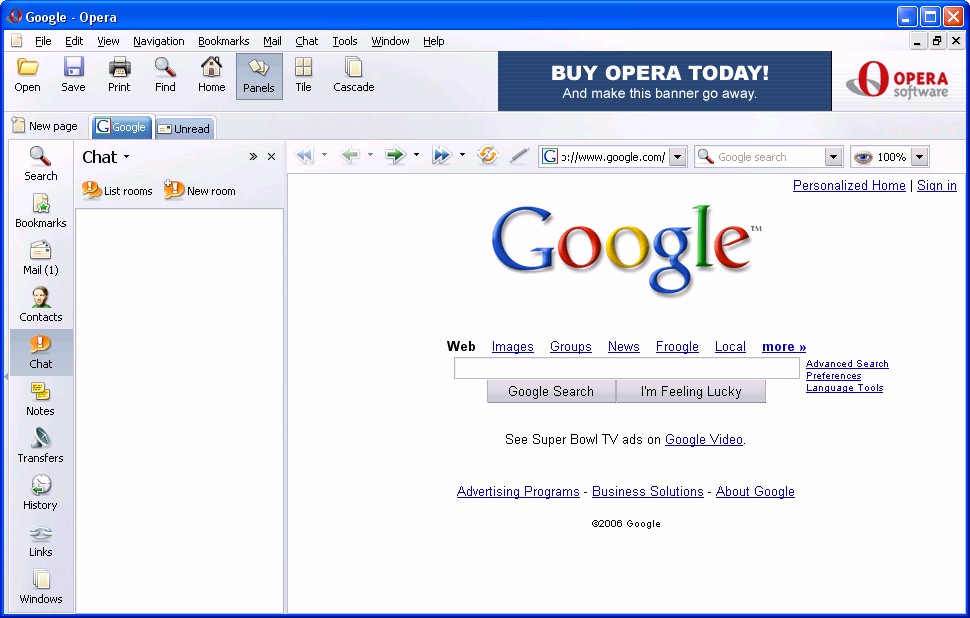
Task: Open the Find magnifier tool
Action: [165, 75]
